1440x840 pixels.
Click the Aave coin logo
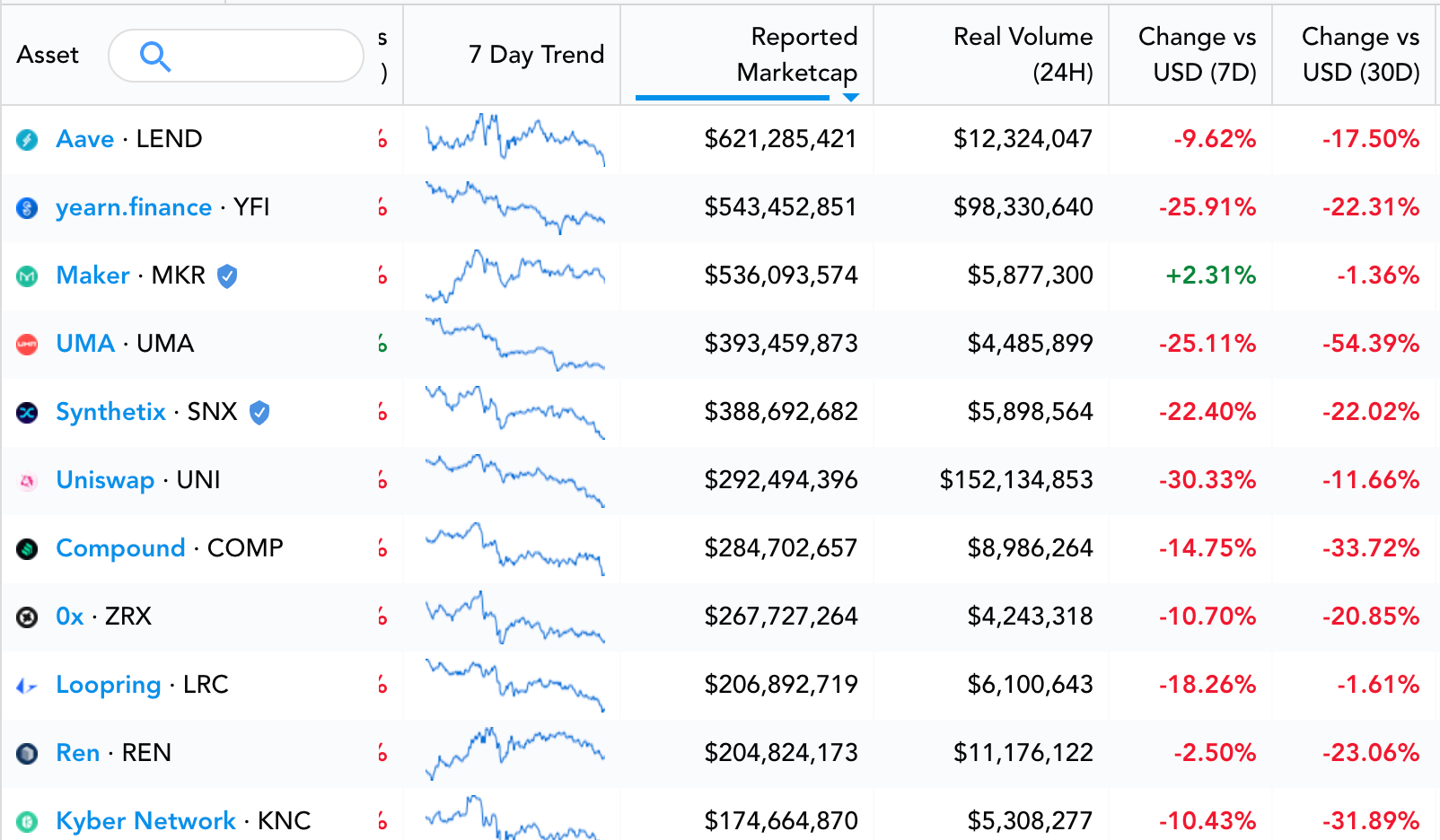click(28, 140)
